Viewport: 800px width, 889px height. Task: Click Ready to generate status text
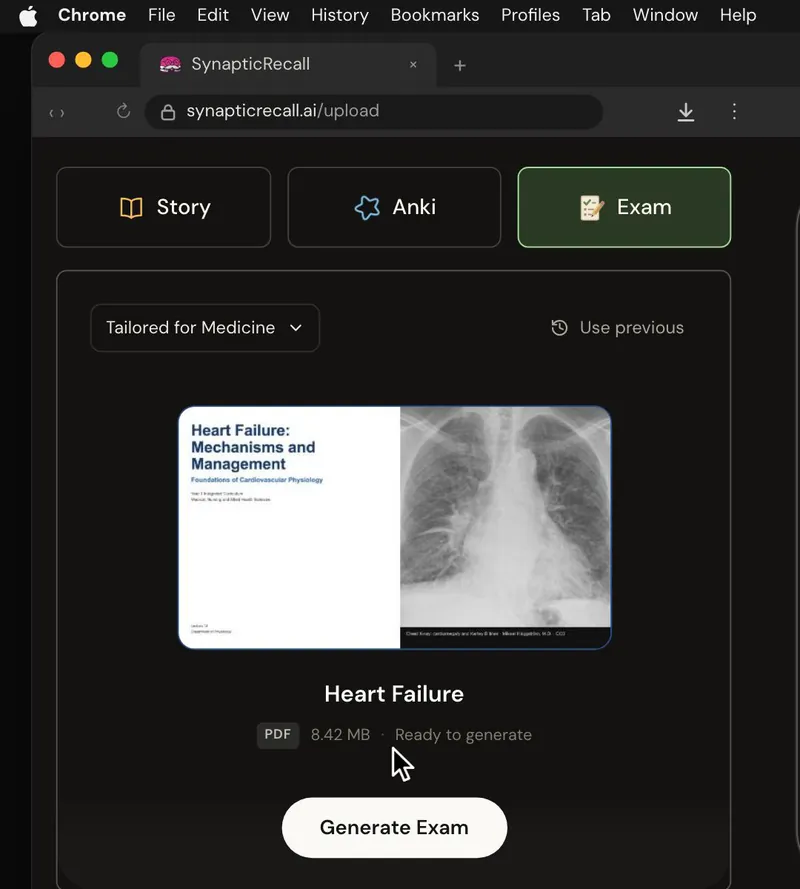463,735
